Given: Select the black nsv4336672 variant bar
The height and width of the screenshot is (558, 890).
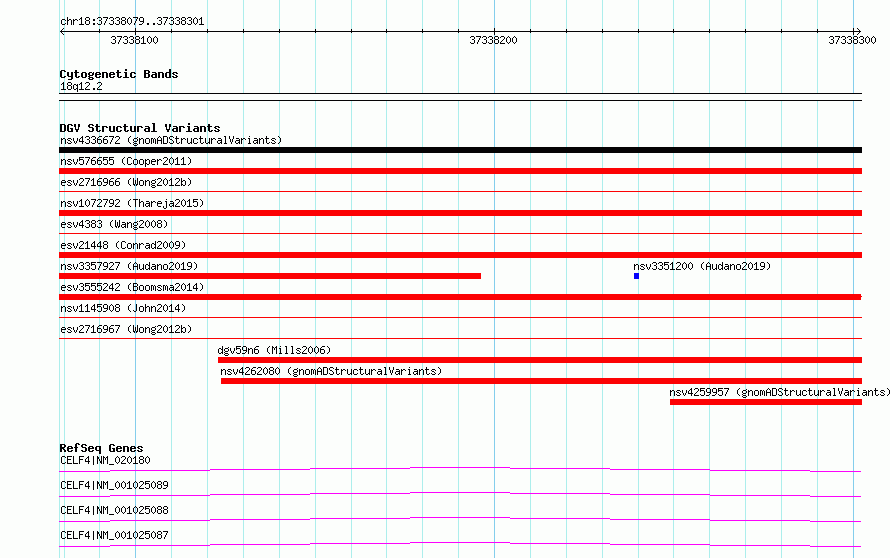Looking at the screenshot, I should click(x=460, y=150).
